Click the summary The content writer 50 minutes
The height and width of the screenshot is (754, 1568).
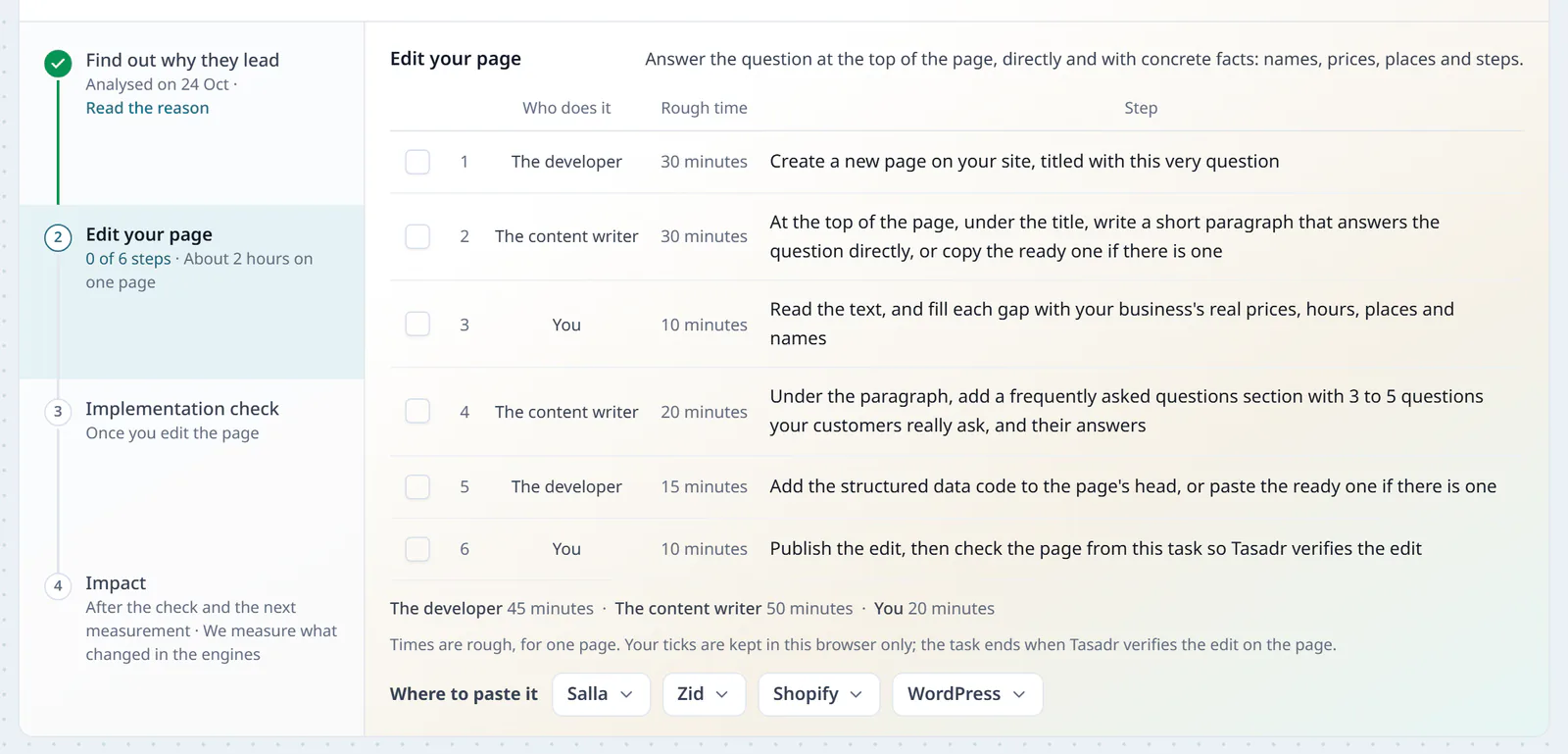[x=734, y=608]
